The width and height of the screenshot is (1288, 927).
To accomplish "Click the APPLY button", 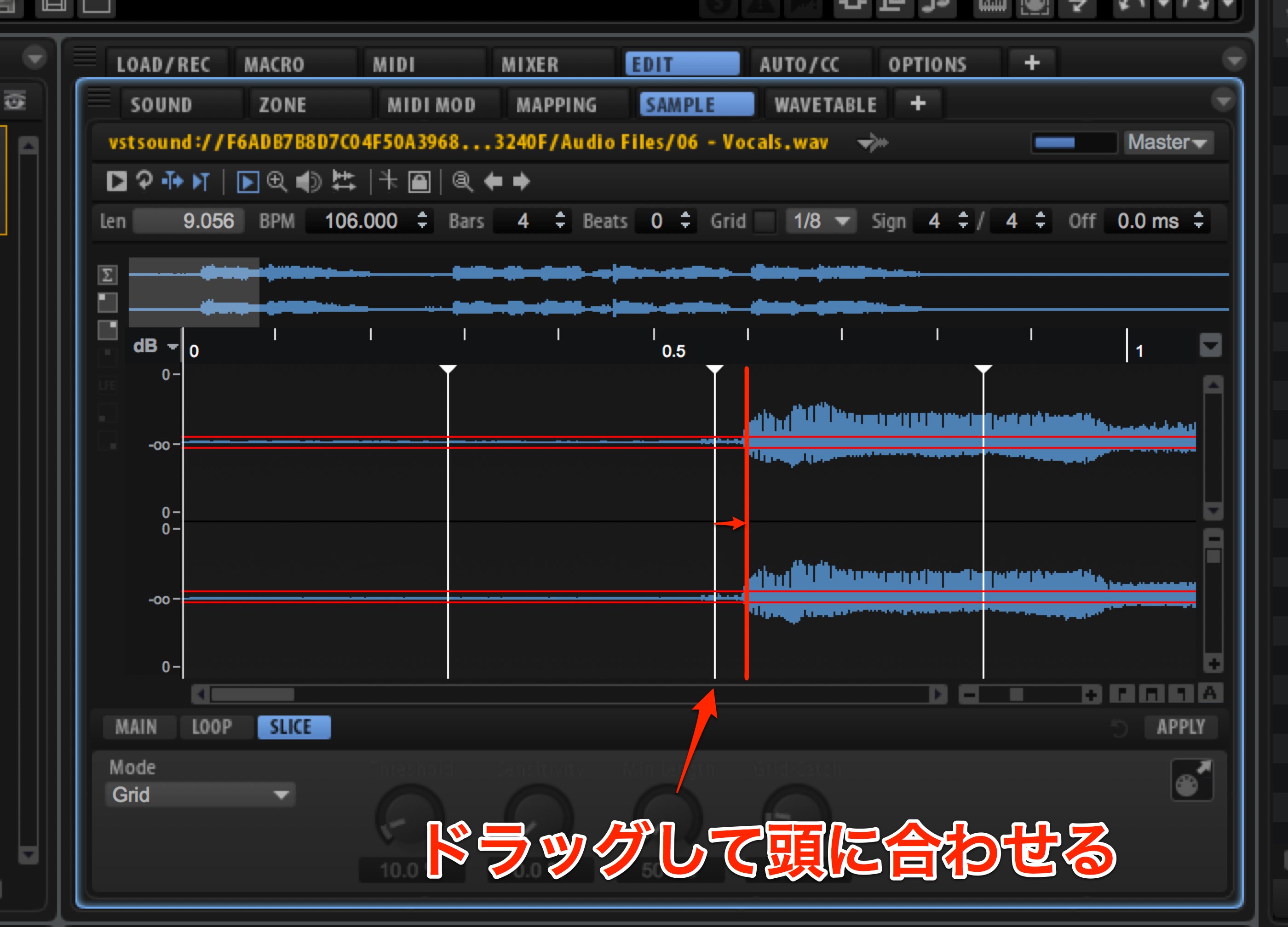I will click(x=1181, y=727).
